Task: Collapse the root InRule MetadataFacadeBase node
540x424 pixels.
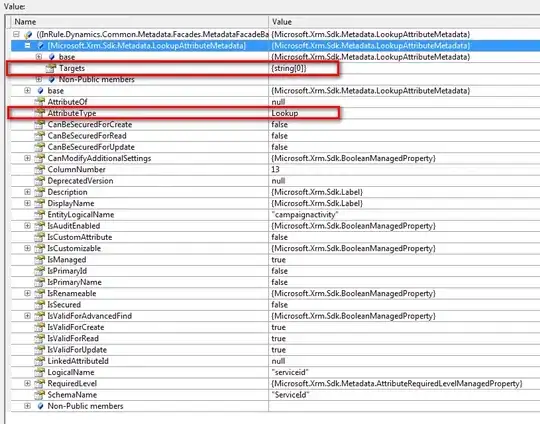Action: tap(16, 34)
